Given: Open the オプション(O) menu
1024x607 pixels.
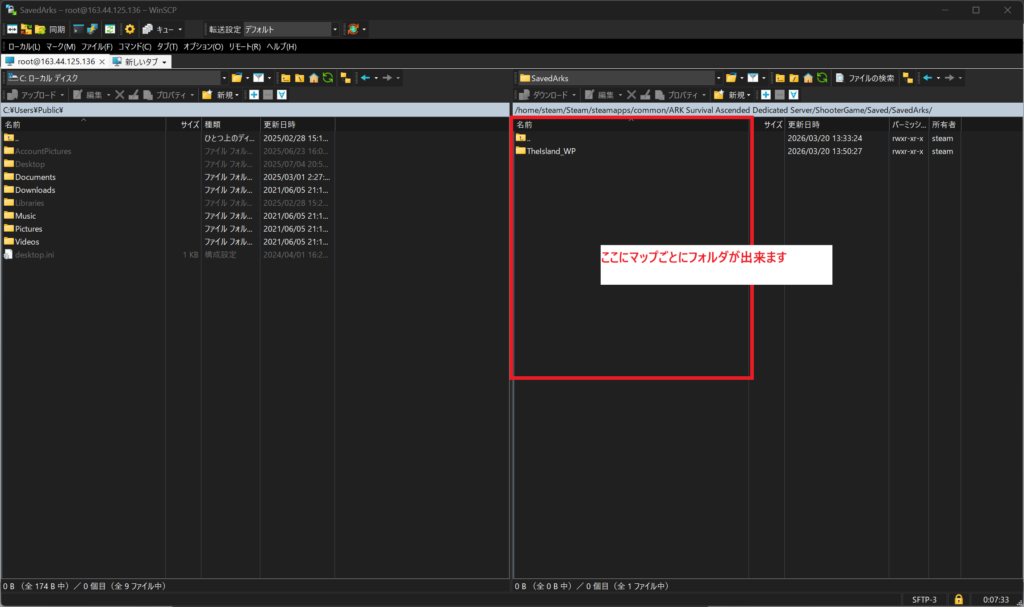Looking at the screenshot, I should (x=203, y=46).
